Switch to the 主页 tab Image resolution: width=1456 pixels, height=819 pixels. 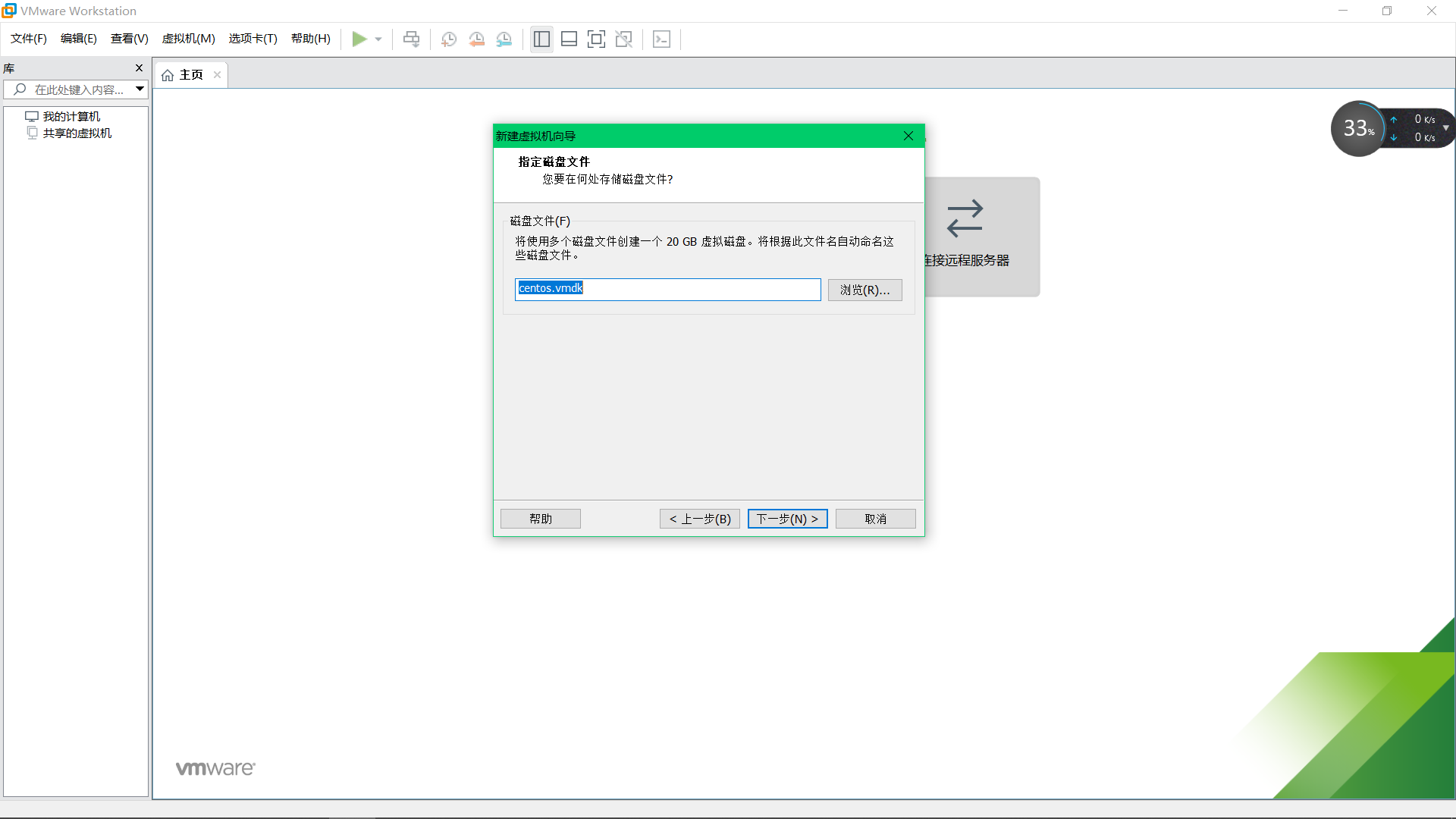191,75
